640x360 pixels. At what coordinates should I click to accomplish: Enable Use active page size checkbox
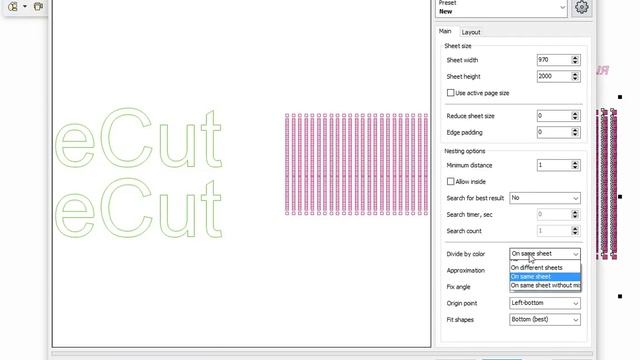point(450,93)
